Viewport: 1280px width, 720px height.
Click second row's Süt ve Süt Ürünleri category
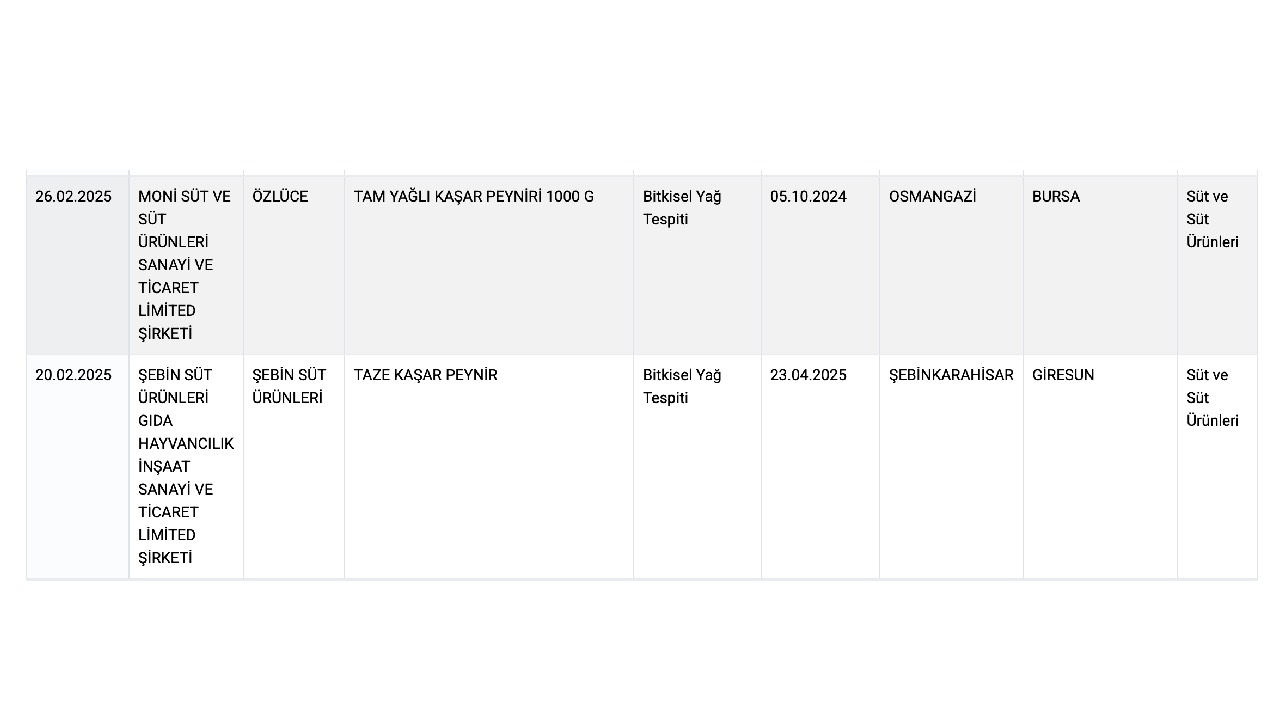click(1217, 466)
